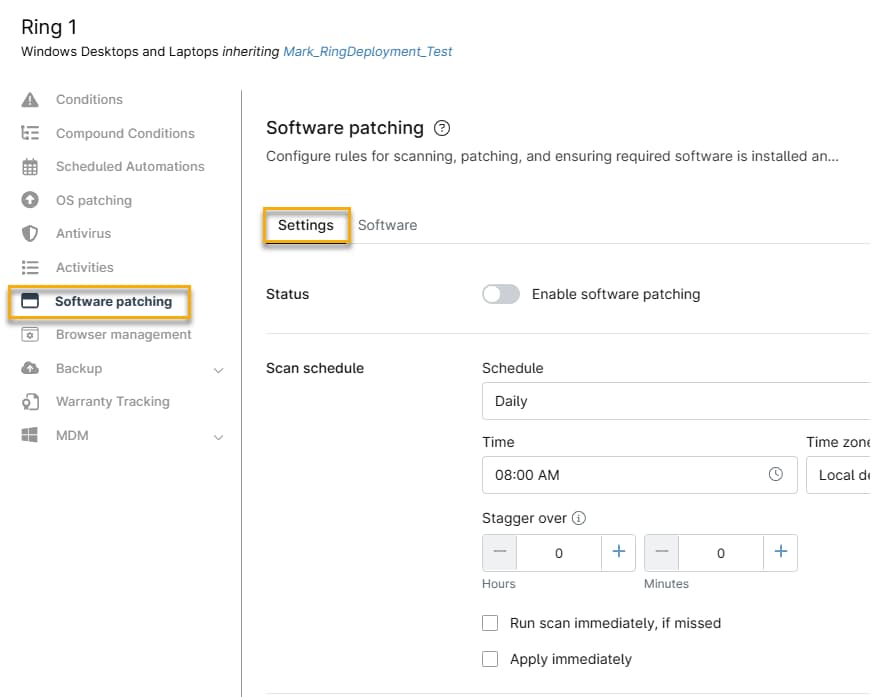Switch to the Software tab
872x697 pixels.
387,225
